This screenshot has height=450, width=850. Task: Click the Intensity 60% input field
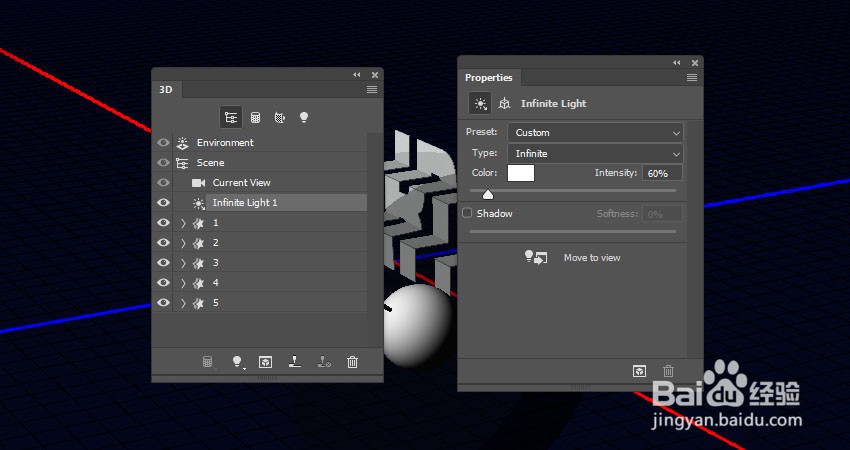pyautogui.click(x=662, y=173)
